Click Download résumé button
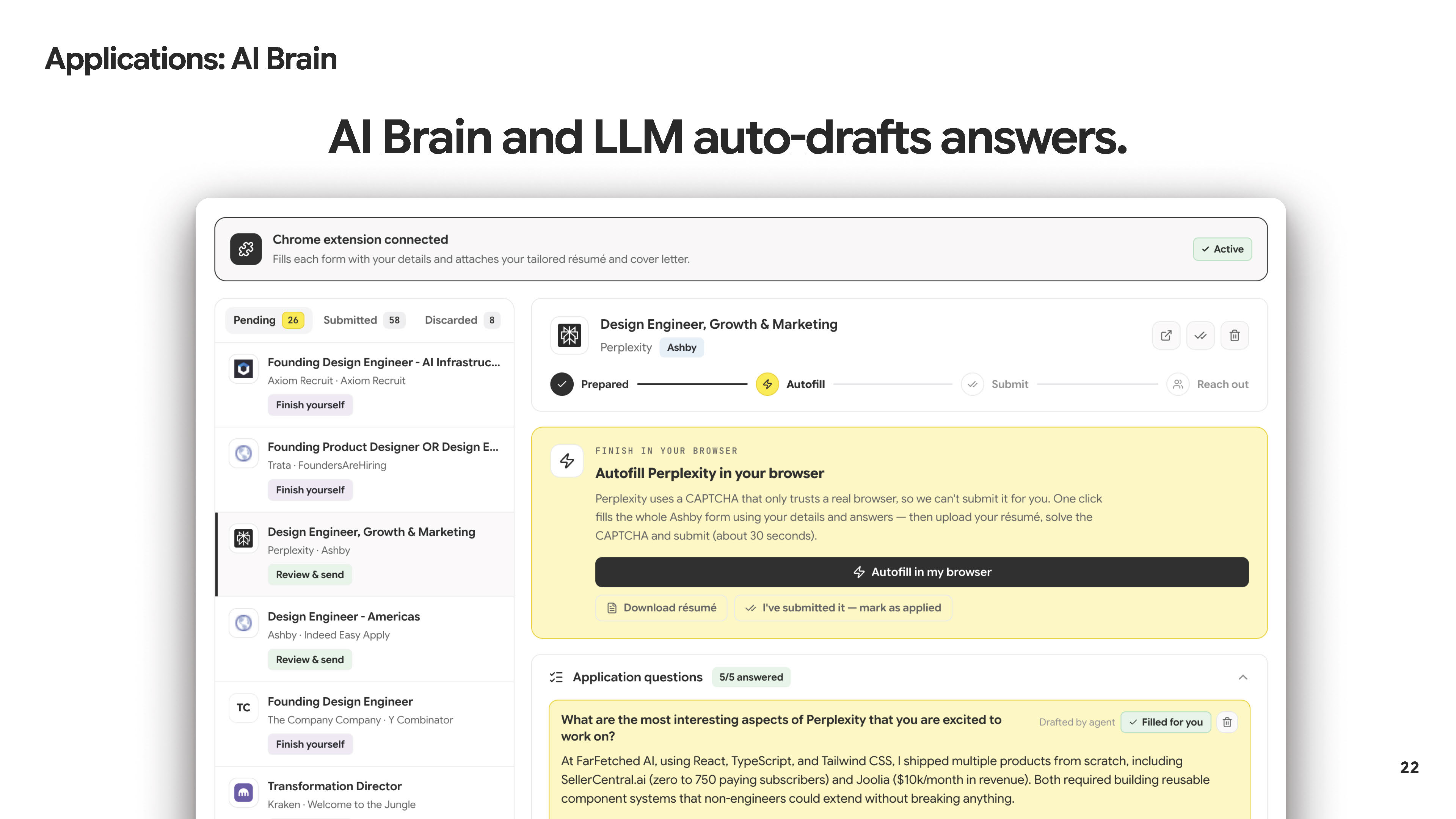 click(661, 607)
